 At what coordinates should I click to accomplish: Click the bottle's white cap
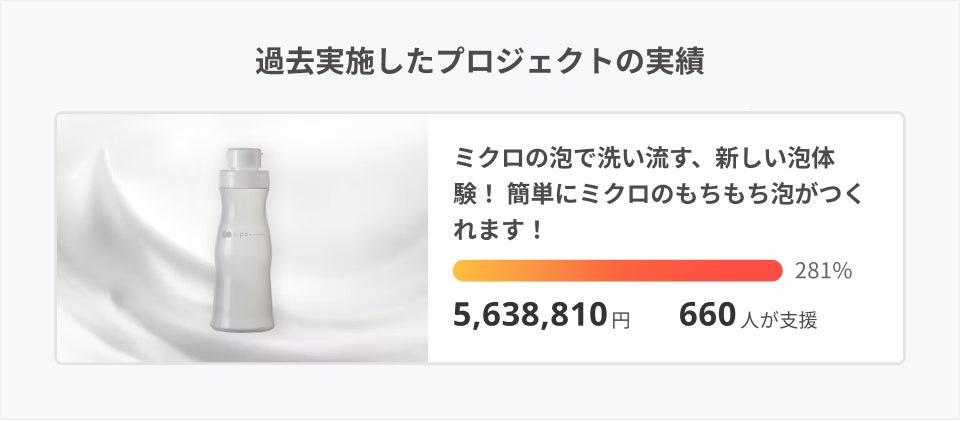(245, 162)
